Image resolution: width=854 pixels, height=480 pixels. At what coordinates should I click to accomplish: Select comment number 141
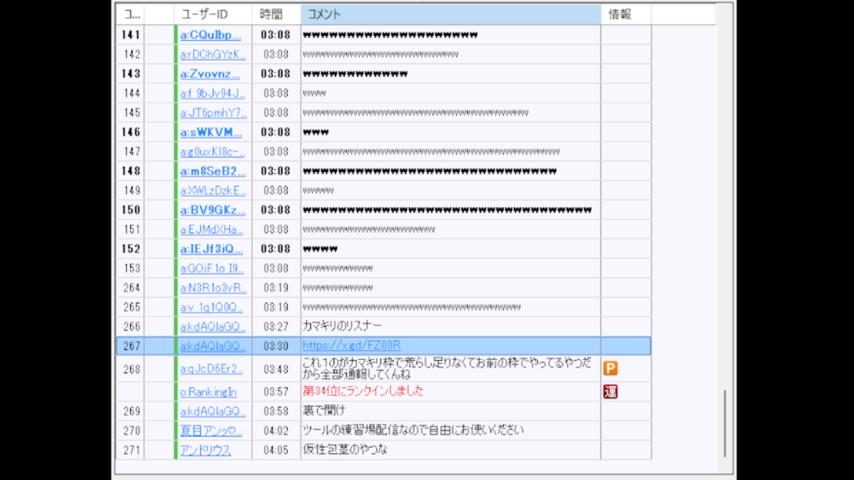131,35
